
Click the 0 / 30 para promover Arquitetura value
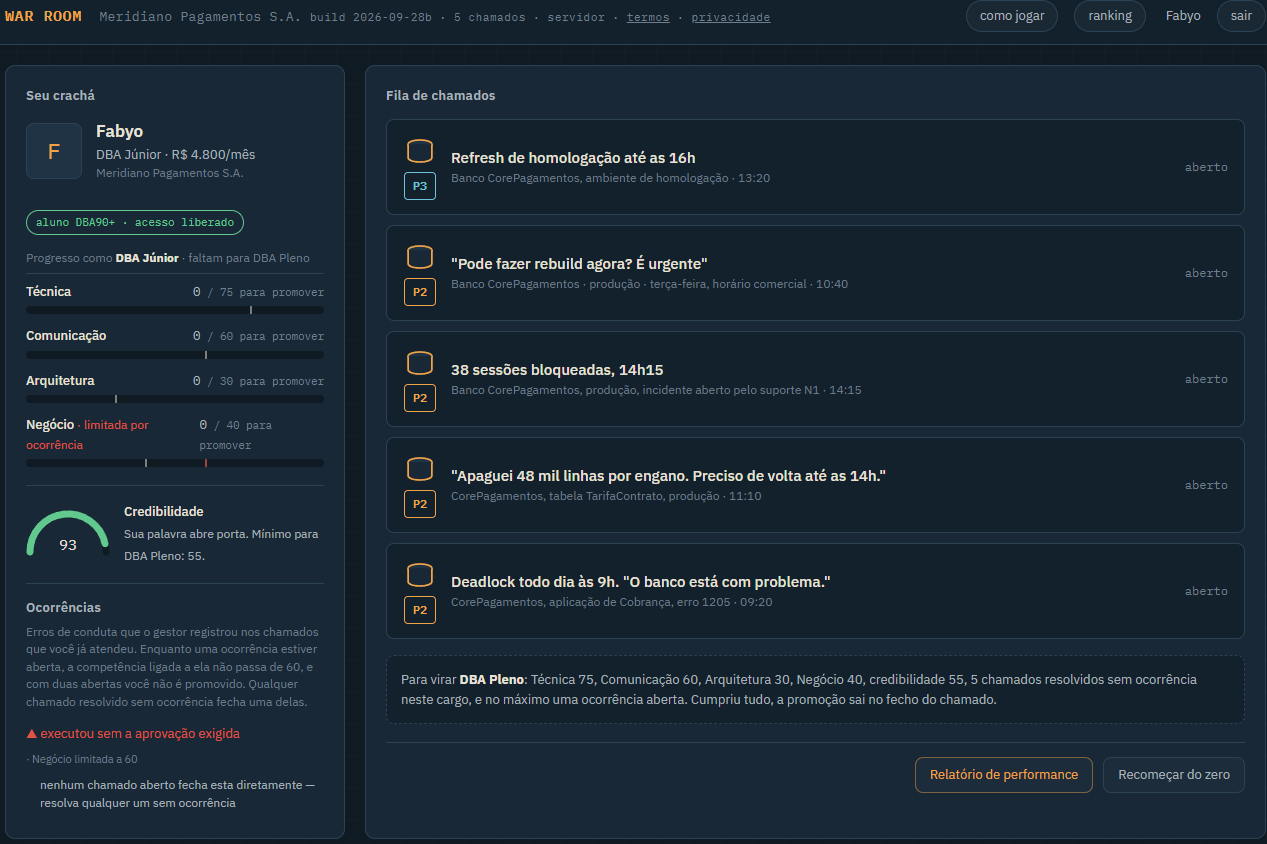click(258, 381)
